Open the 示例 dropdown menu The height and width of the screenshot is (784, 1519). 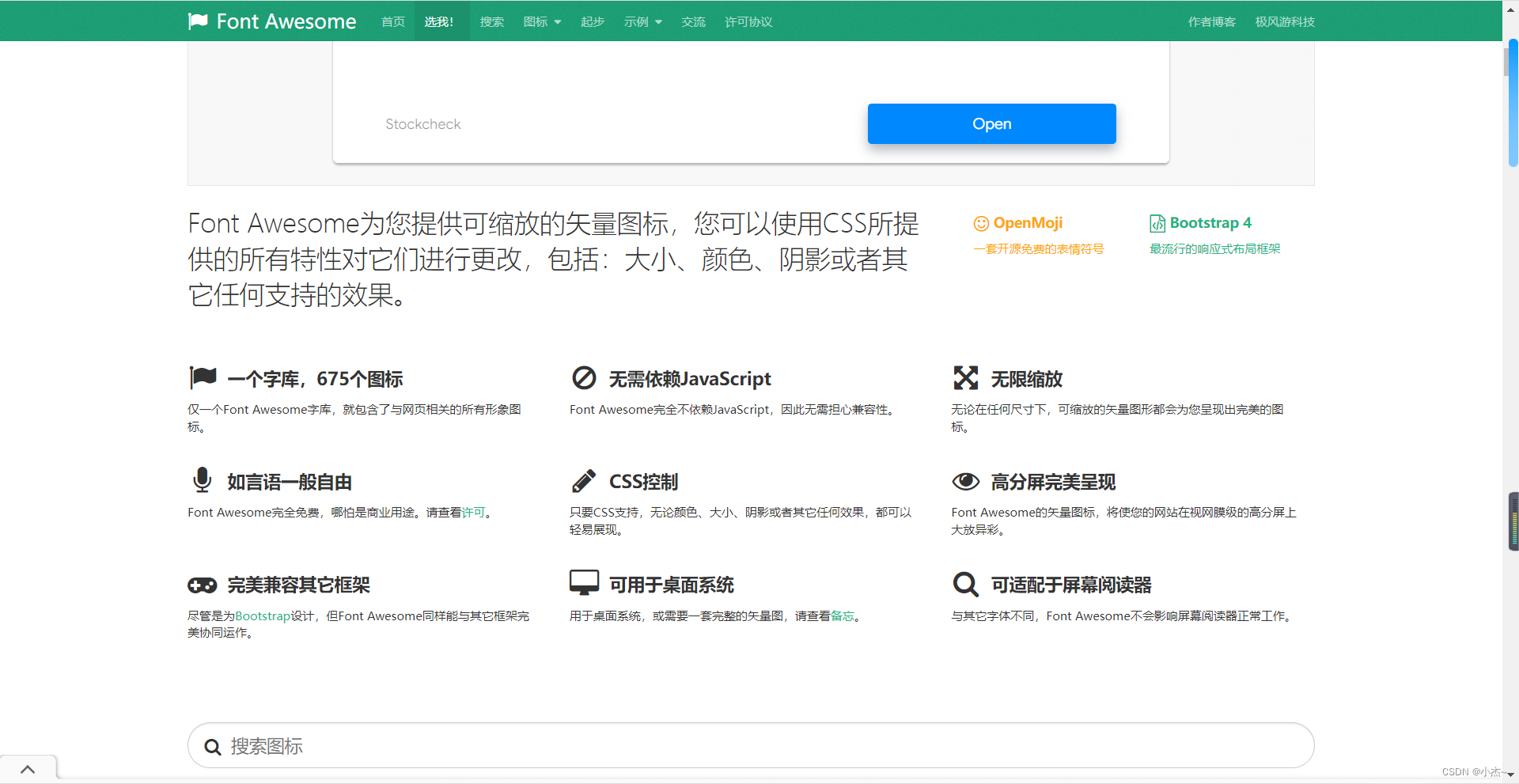pyautogui.click(x=642, y=21)
